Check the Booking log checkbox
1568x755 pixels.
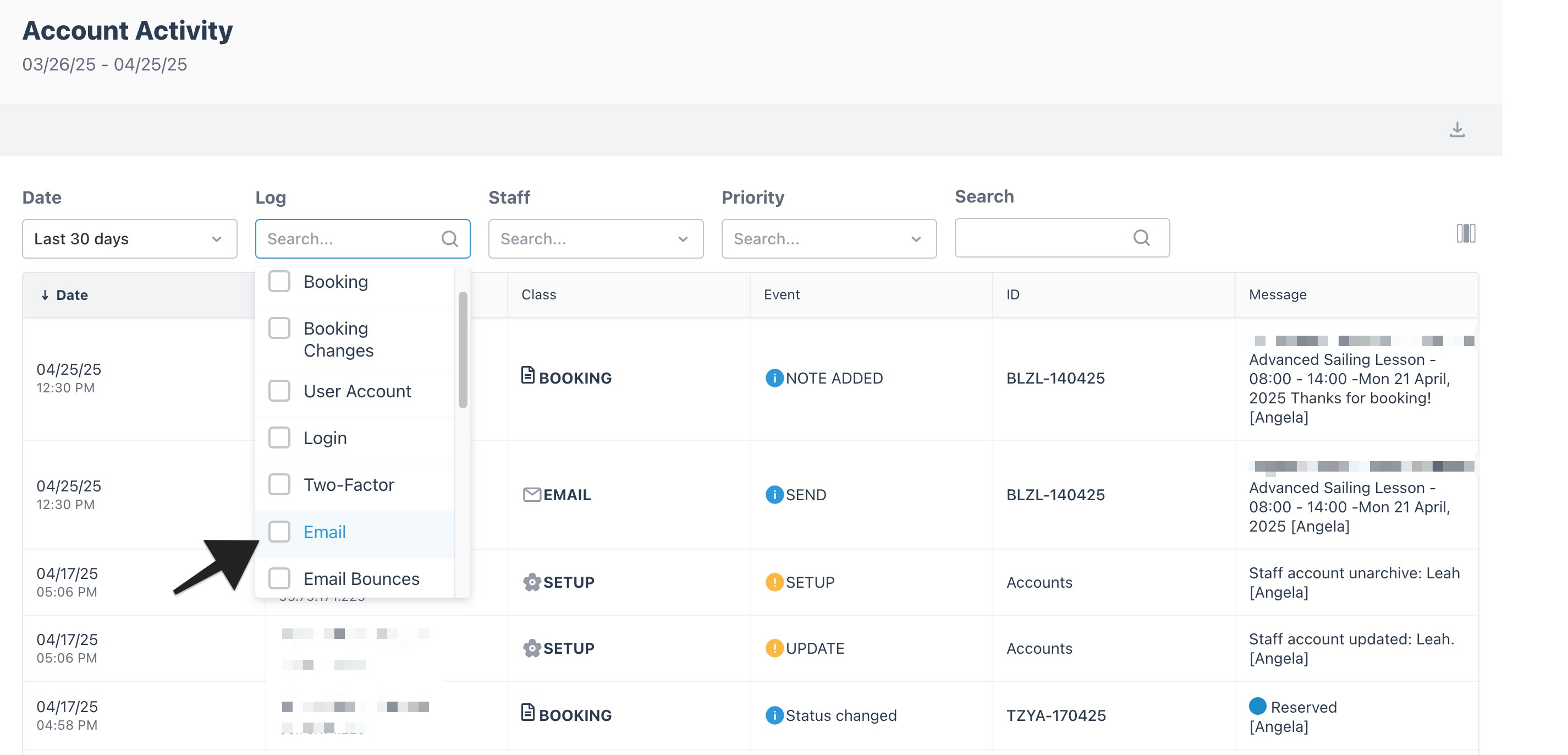click(279, 281)
